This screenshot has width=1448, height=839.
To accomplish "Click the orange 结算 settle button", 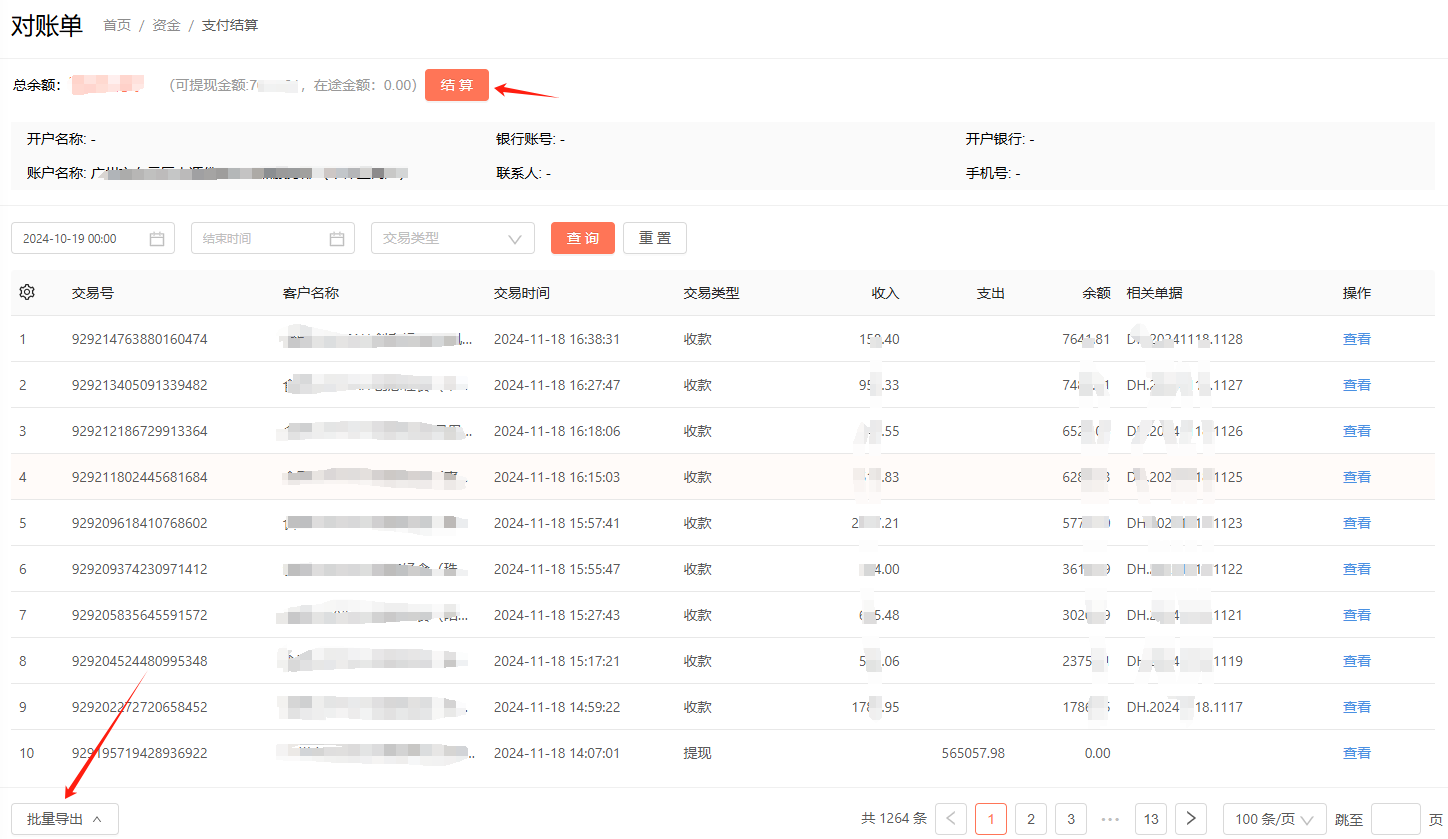I will 457,85.
